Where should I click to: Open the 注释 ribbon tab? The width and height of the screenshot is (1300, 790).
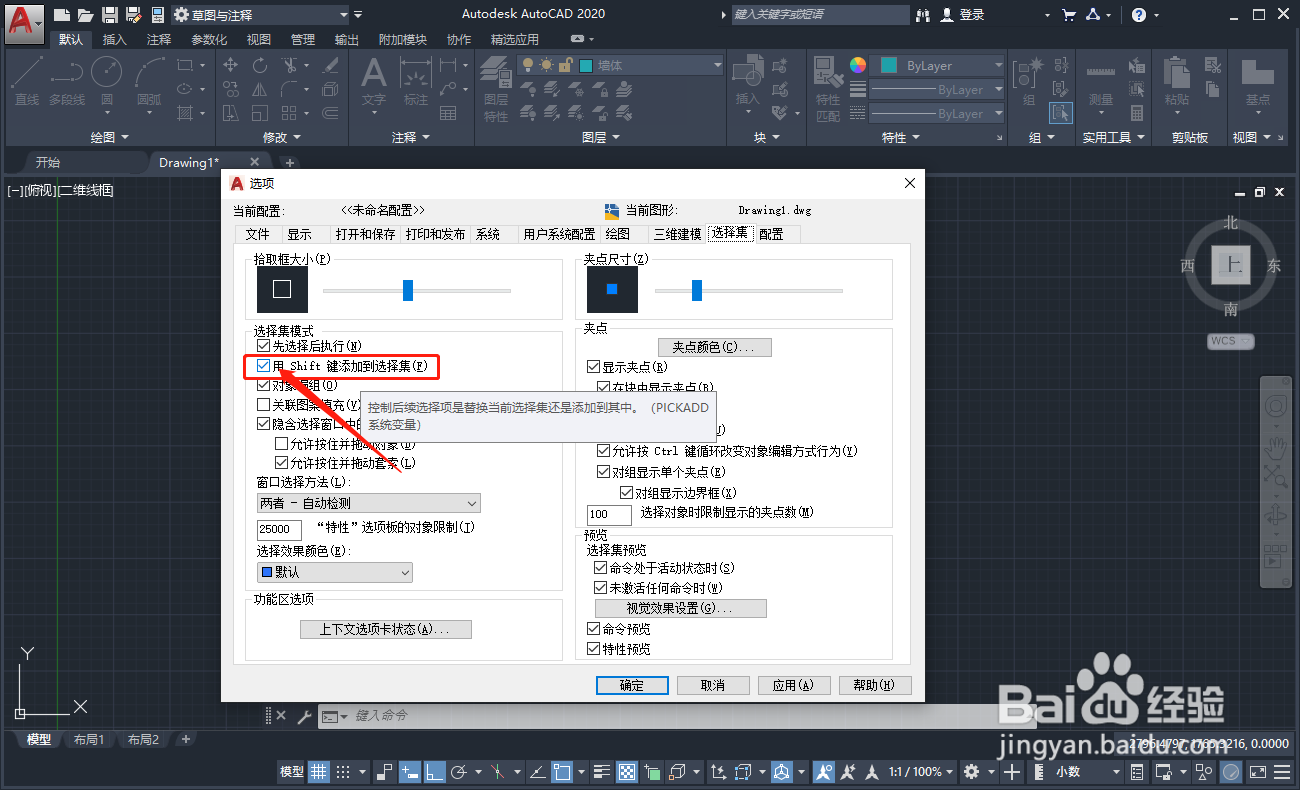point(159,40)
